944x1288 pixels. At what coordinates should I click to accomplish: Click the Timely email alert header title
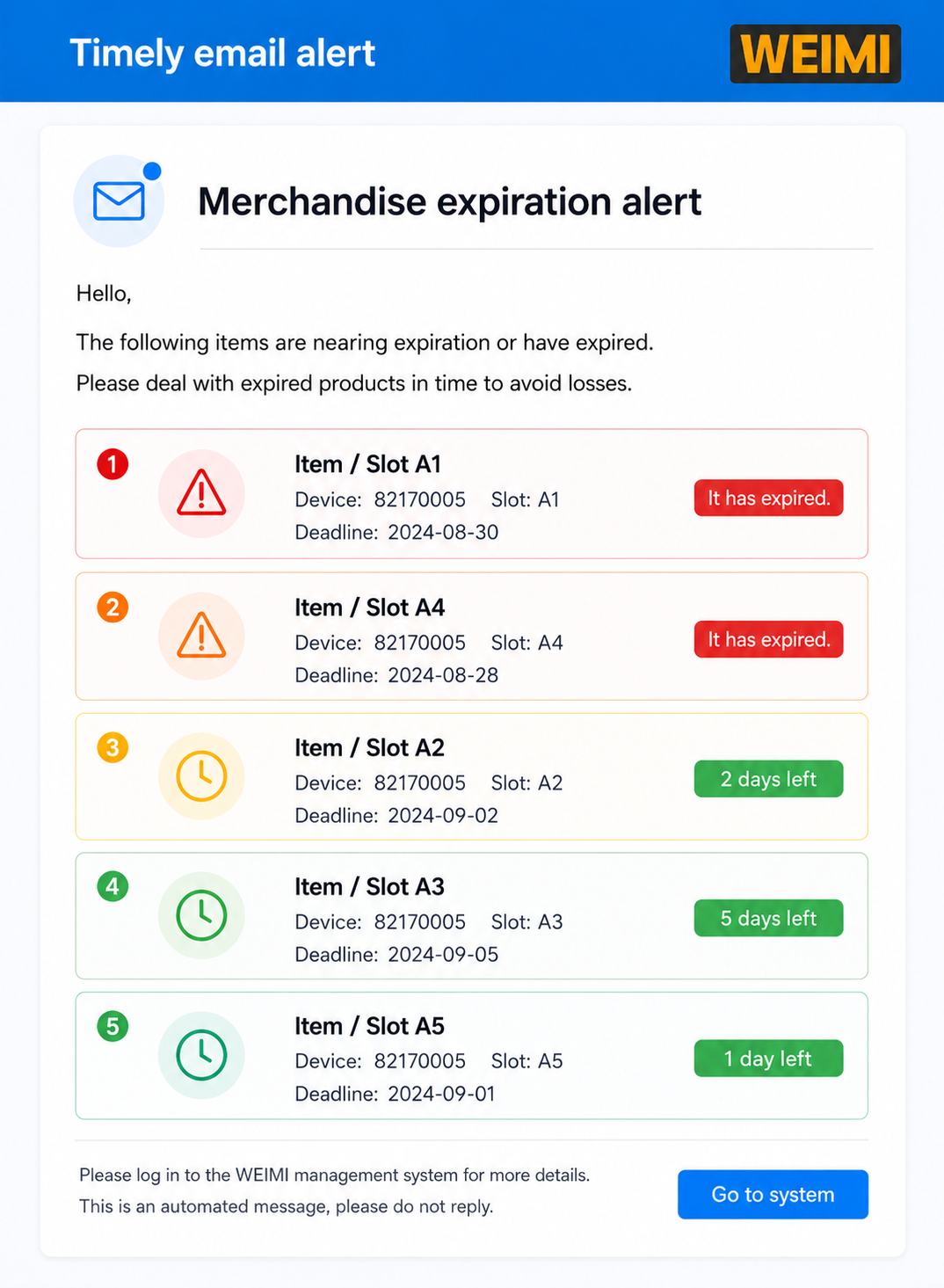tap(222, 54)
